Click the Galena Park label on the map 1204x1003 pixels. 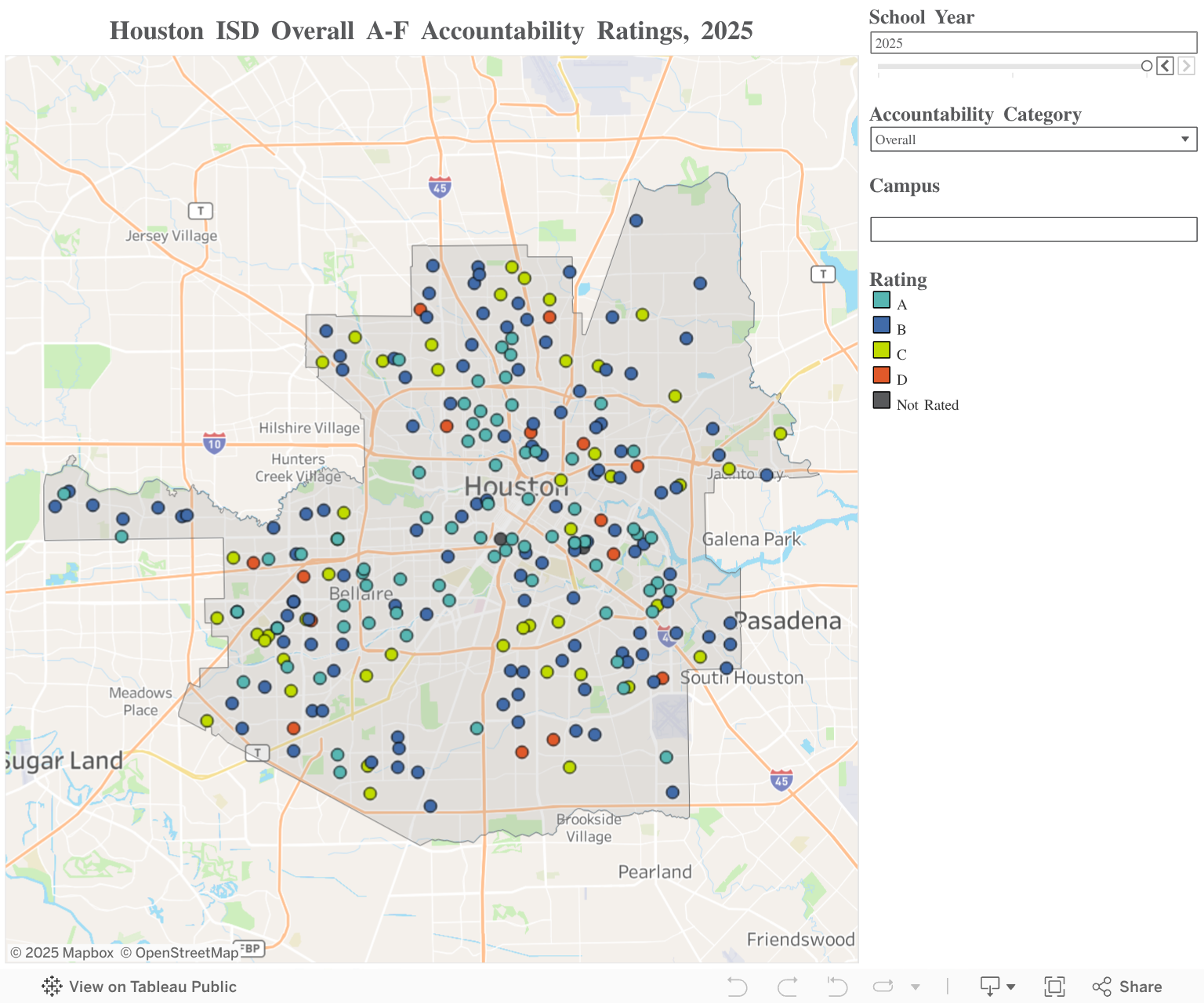(752, 539)
